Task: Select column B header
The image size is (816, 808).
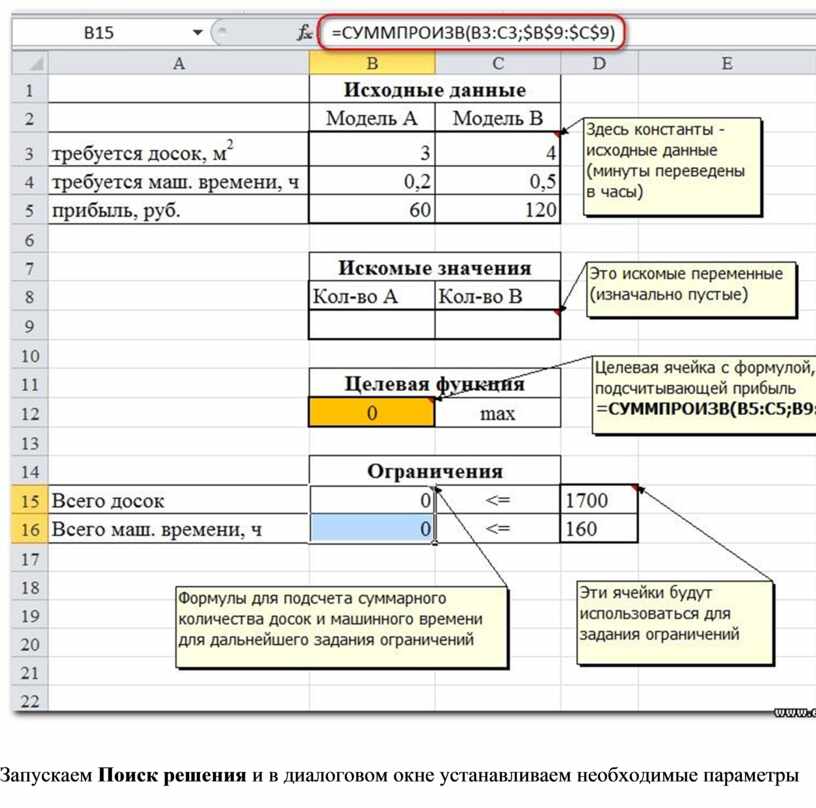Action: click(372, 63)
